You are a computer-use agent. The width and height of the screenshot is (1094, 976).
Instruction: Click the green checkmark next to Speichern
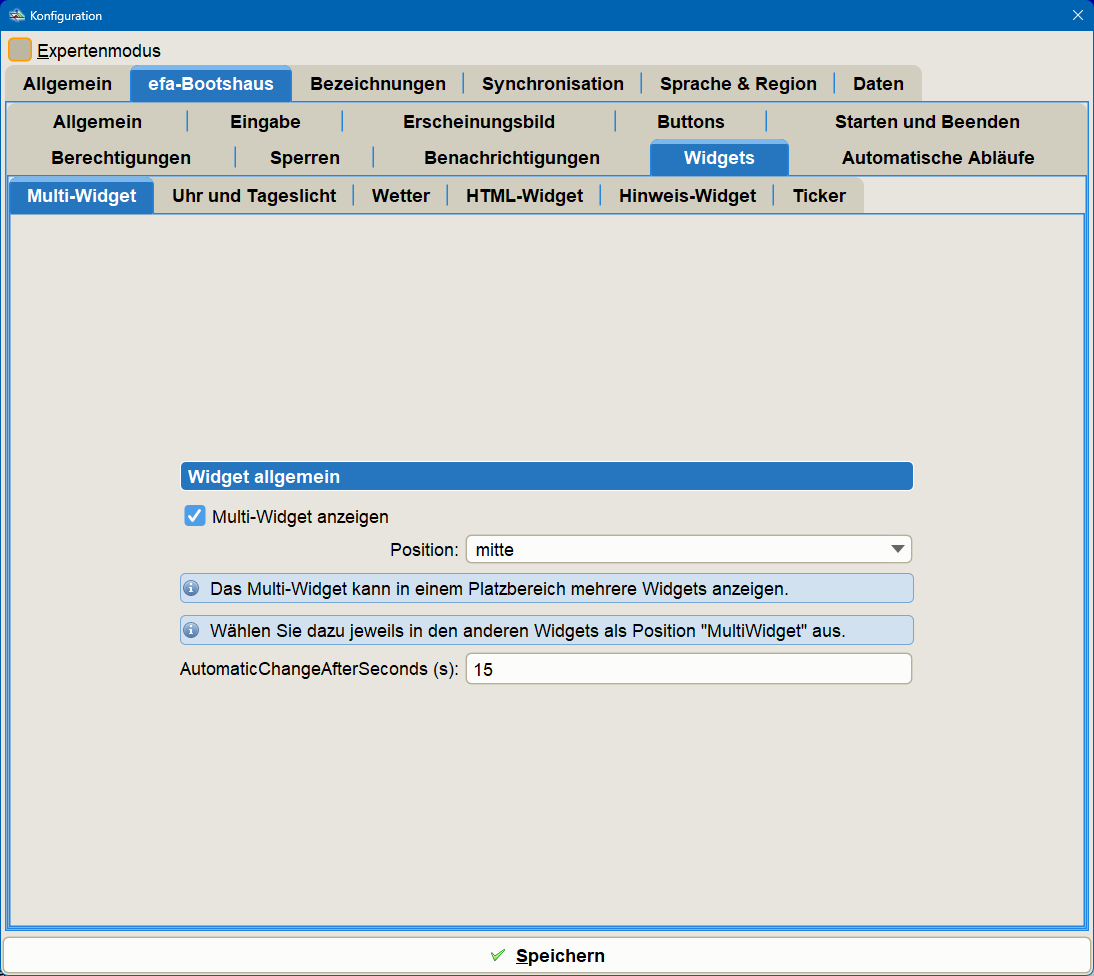(x=498, y=955)
